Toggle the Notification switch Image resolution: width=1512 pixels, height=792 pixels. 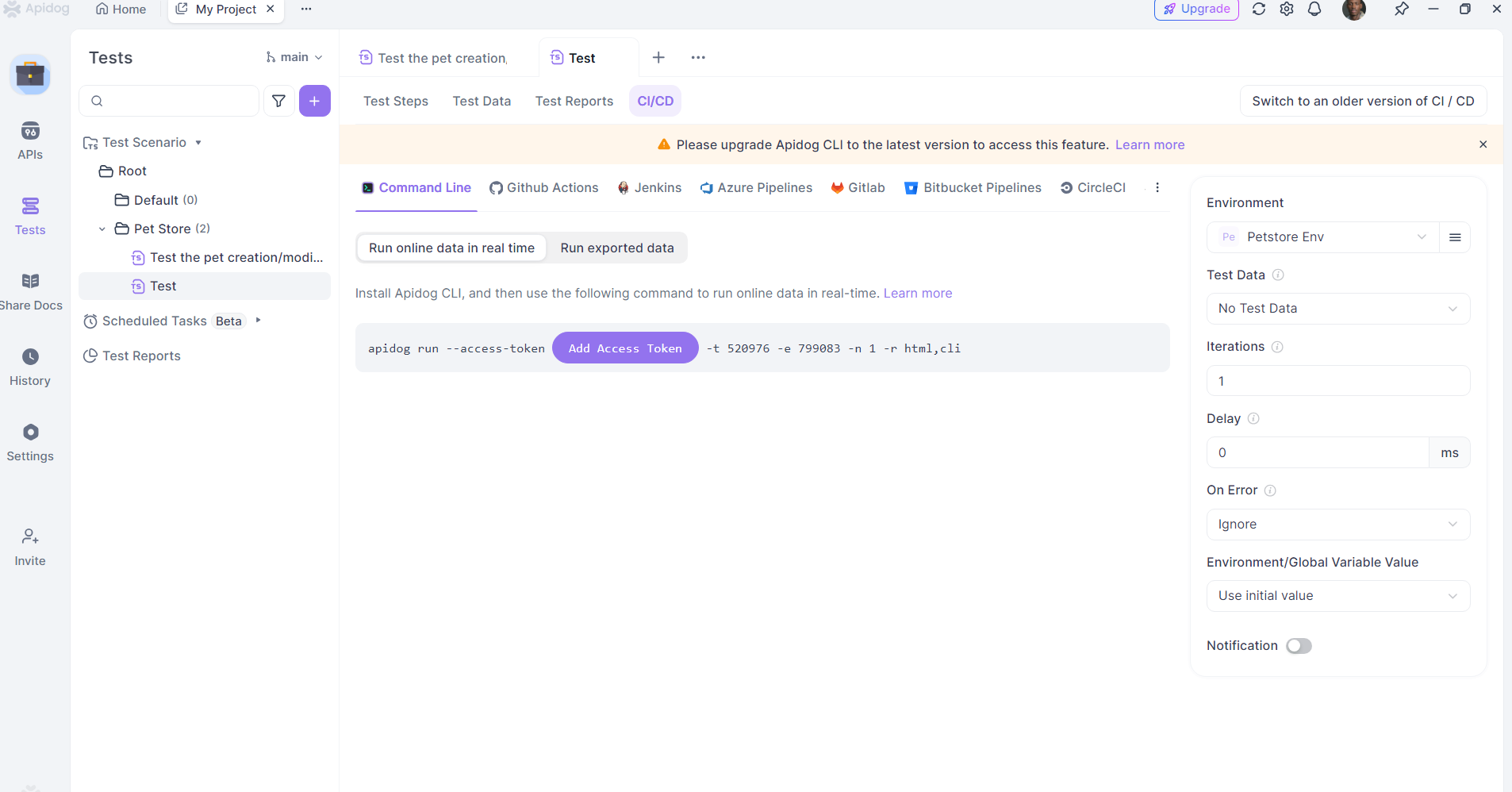click(x=1299, y=646)
